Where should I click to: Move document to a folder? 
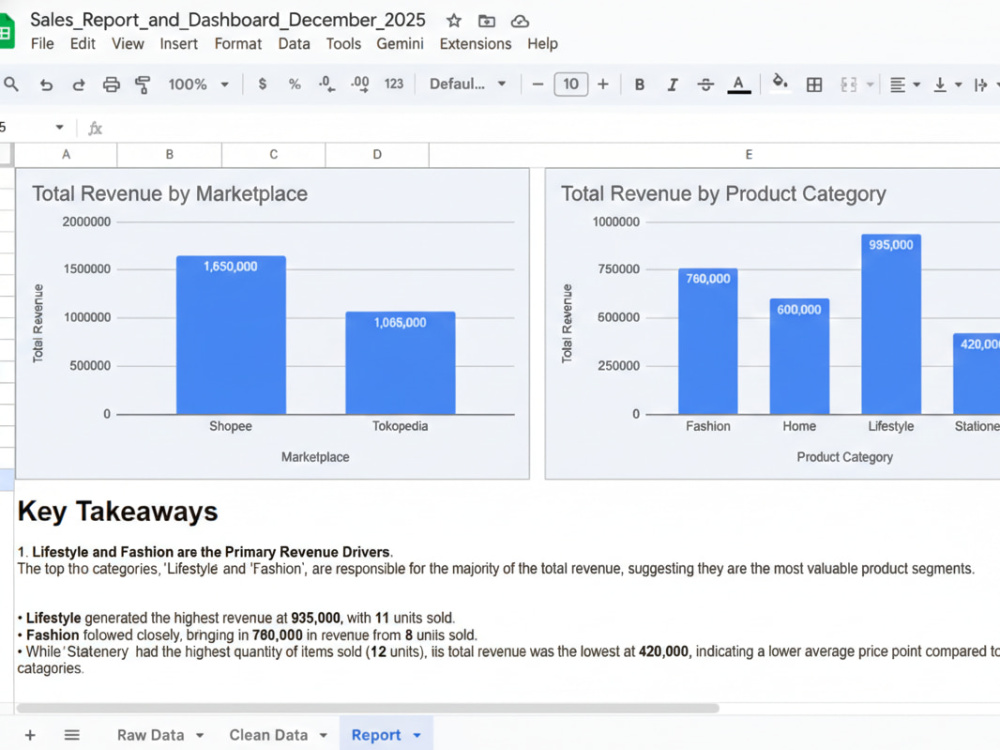(x=487, y=21)
